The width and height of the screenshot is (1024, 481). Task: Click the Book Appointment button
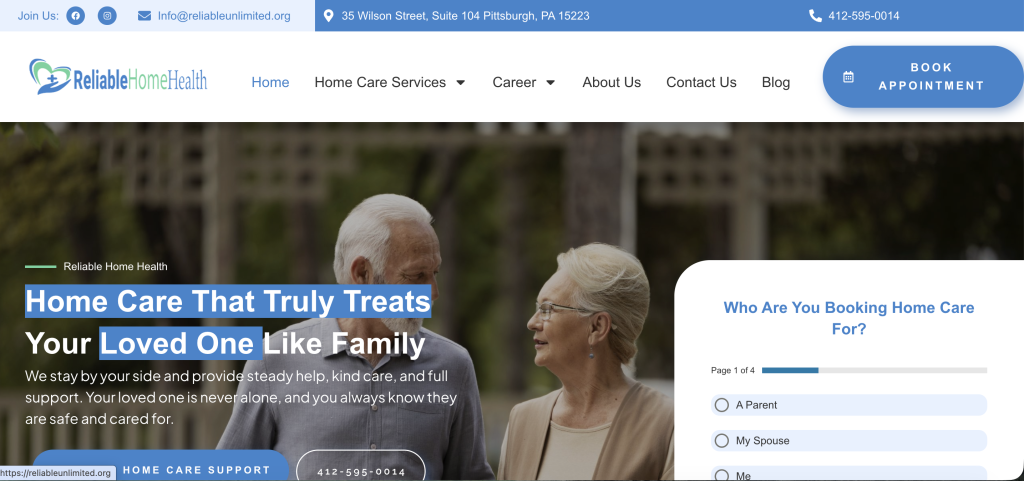point(923,76)
